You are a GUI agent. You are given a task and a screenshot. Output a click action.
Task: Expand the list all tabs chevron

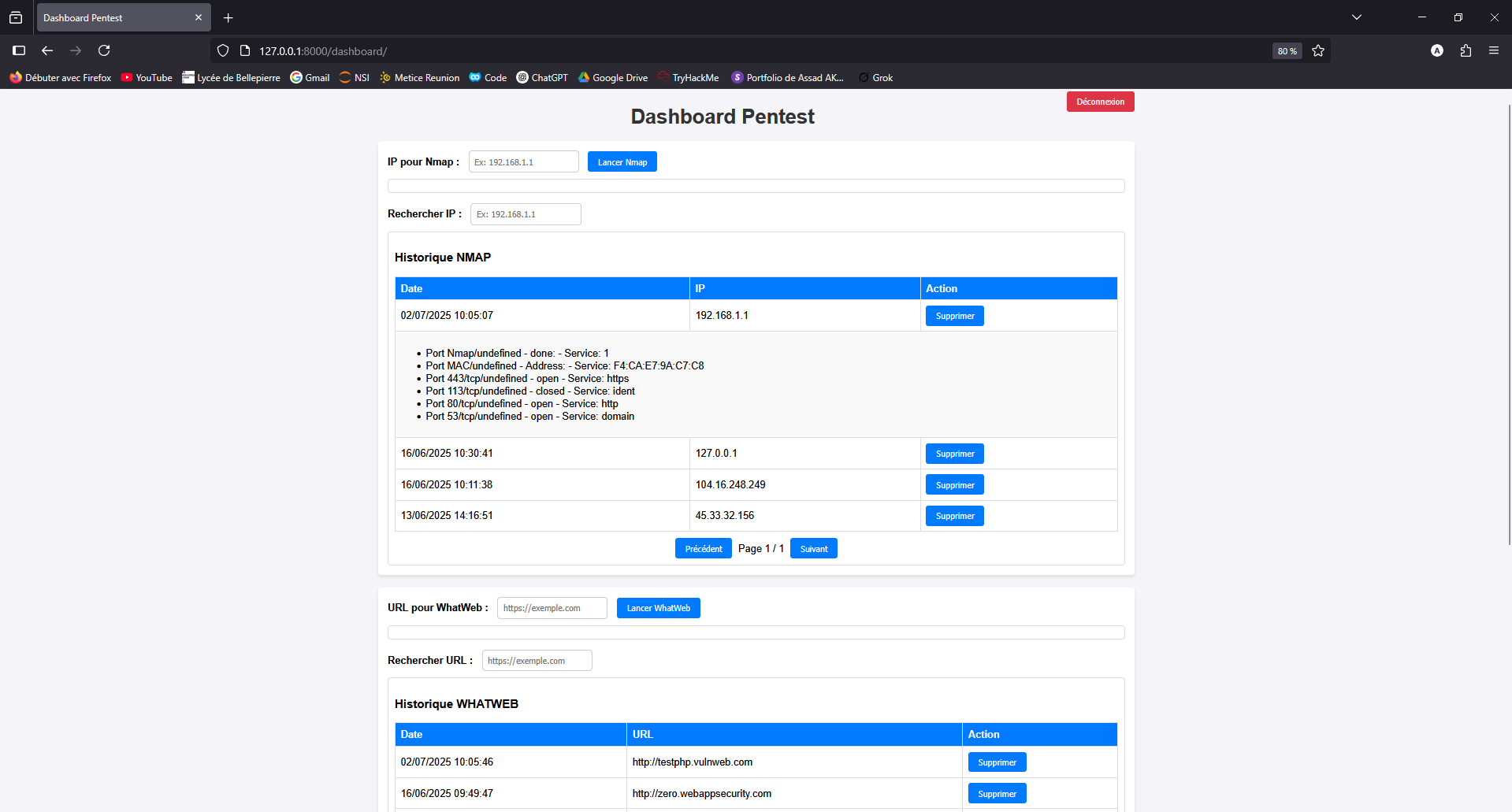click(x=1357, y=17)
